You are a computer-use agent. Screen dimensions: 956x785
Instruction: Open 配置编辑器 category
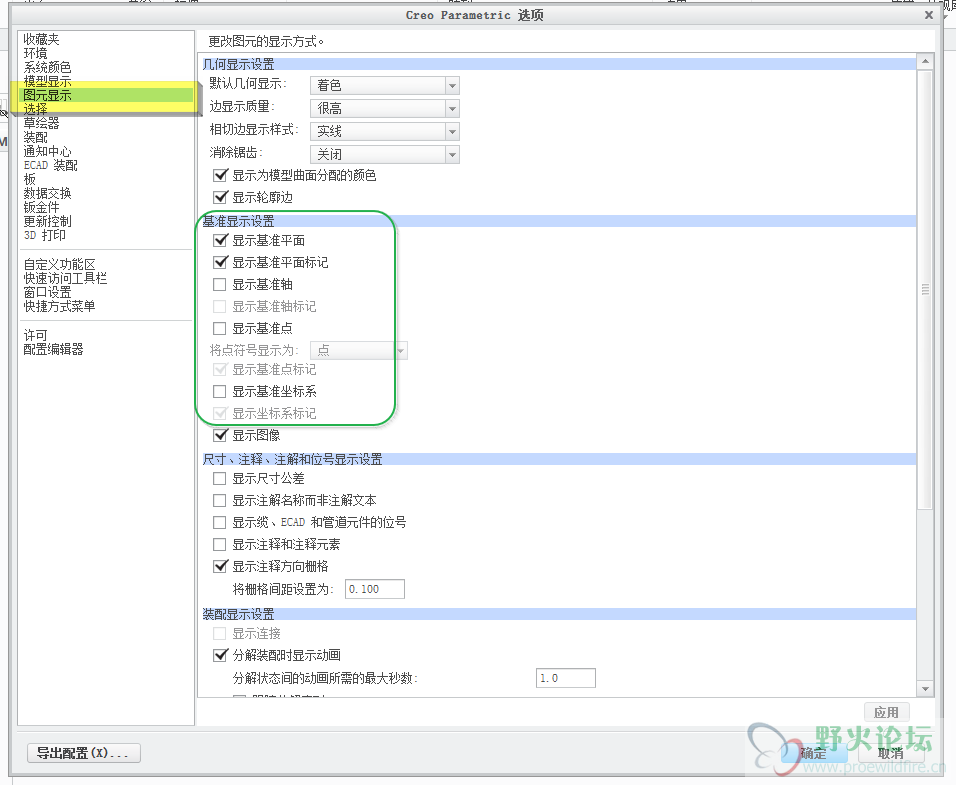tap(54, 349)
